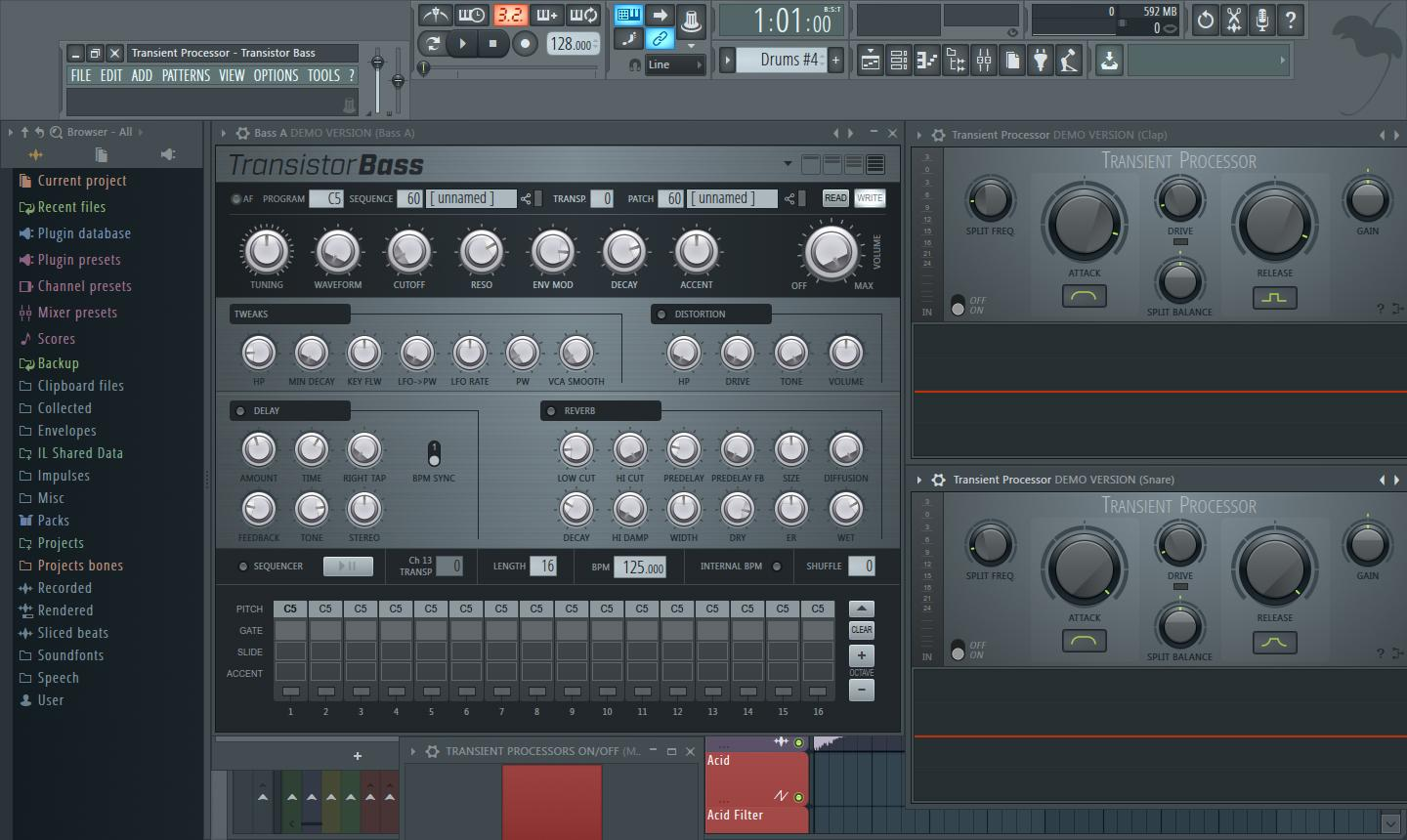Enable the Delay section
The width and height of the screenshot is (1407, 840).
coord(240,411)
